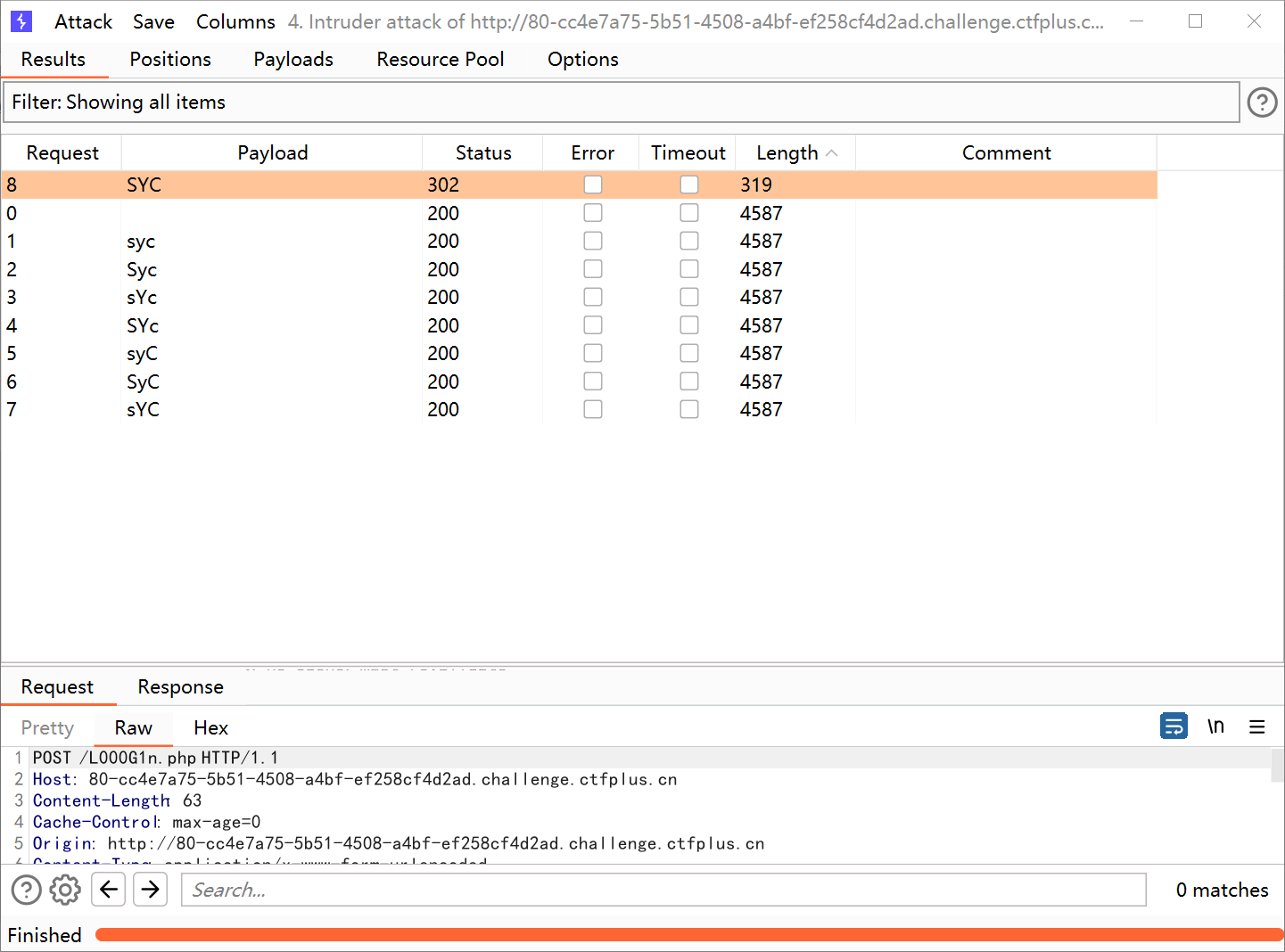This screenshot has height=952, width=1285.
Task: Click the attack progress bar
Action: [688, 935]
